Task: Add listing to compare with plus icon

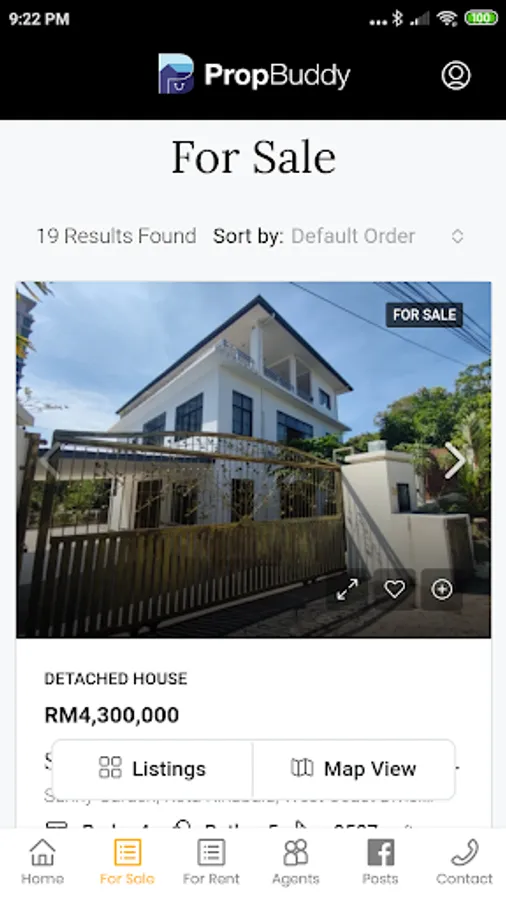Action: tap(442, 589)
